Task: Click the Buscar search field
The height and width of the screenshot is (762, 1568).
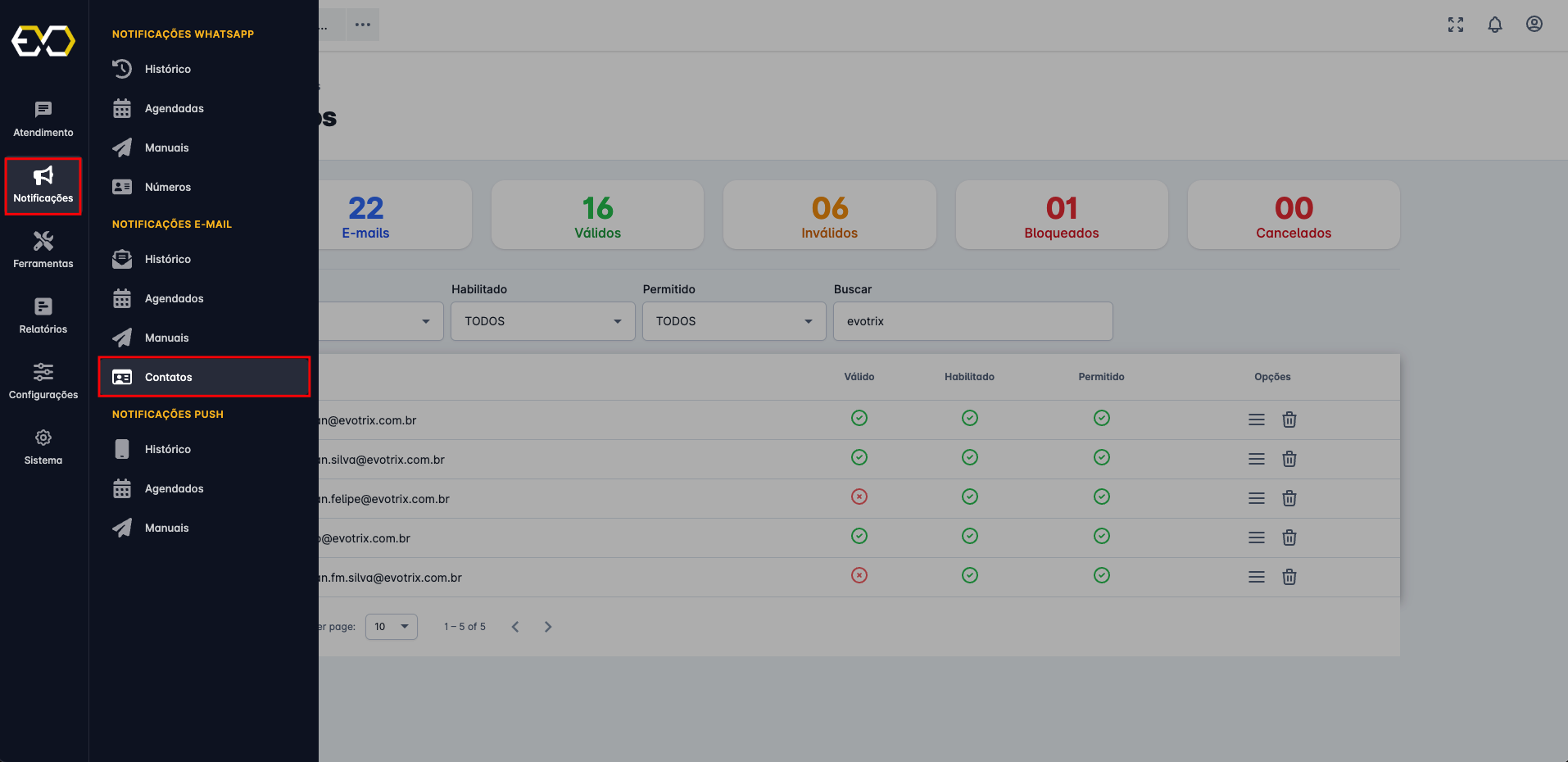Action: tap(972, 321)
